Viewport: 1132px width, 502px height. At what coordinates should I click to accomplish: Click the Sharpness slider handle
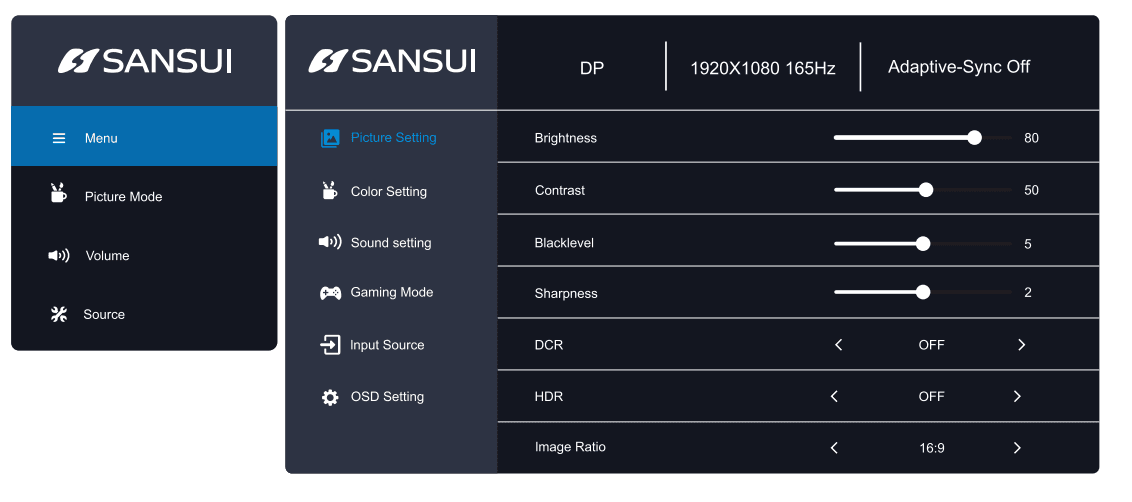tap(923, 293)
